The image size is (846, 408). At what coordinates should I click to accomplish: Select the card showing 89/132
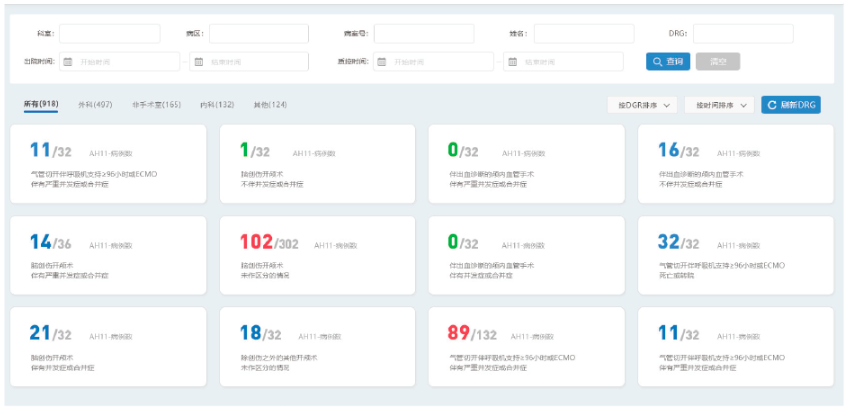tap(526, 346)
